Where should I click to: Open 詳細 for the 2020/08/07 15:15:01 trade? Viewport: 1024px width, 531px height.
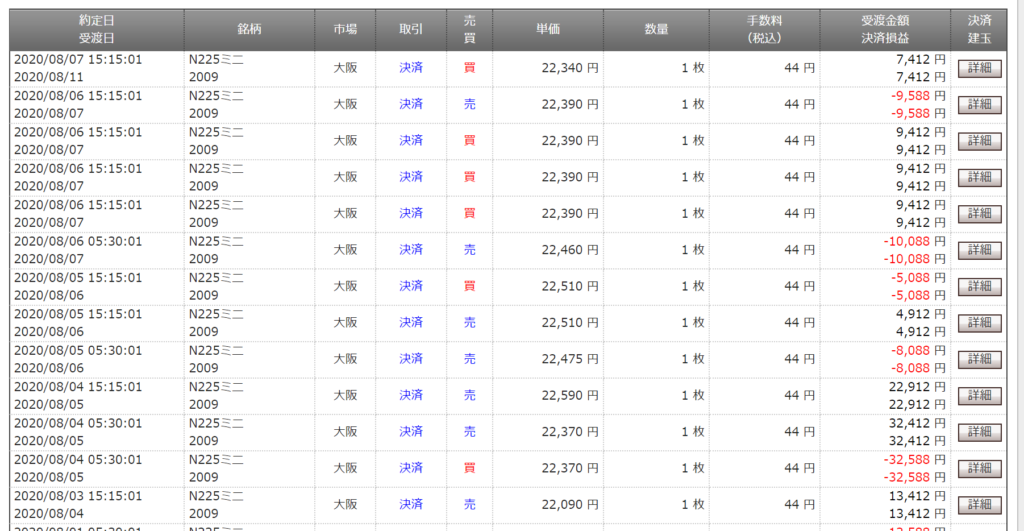point(979,68)
